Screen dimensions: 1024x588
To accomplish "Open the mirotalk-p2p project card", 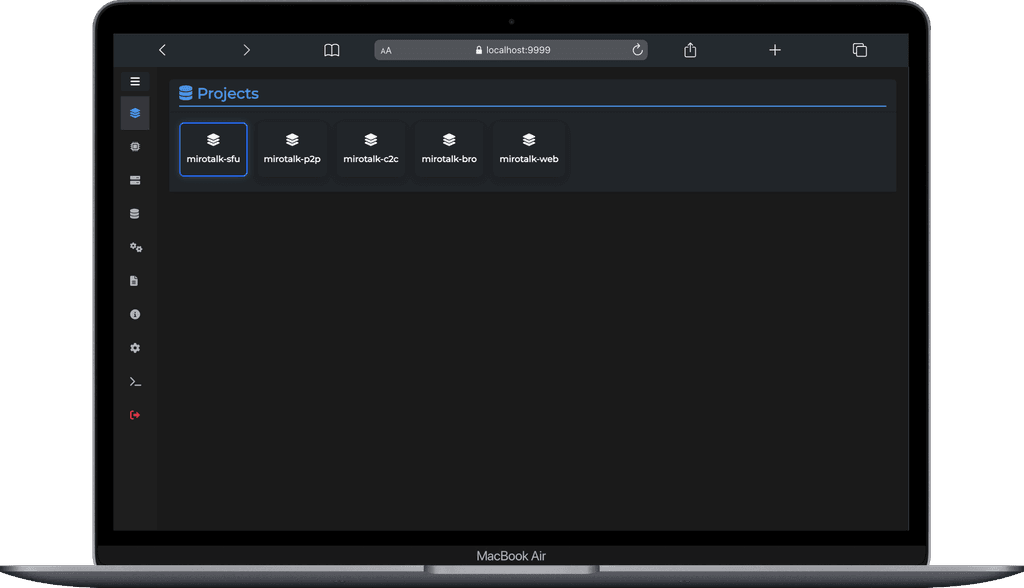I will coord(292,149).
